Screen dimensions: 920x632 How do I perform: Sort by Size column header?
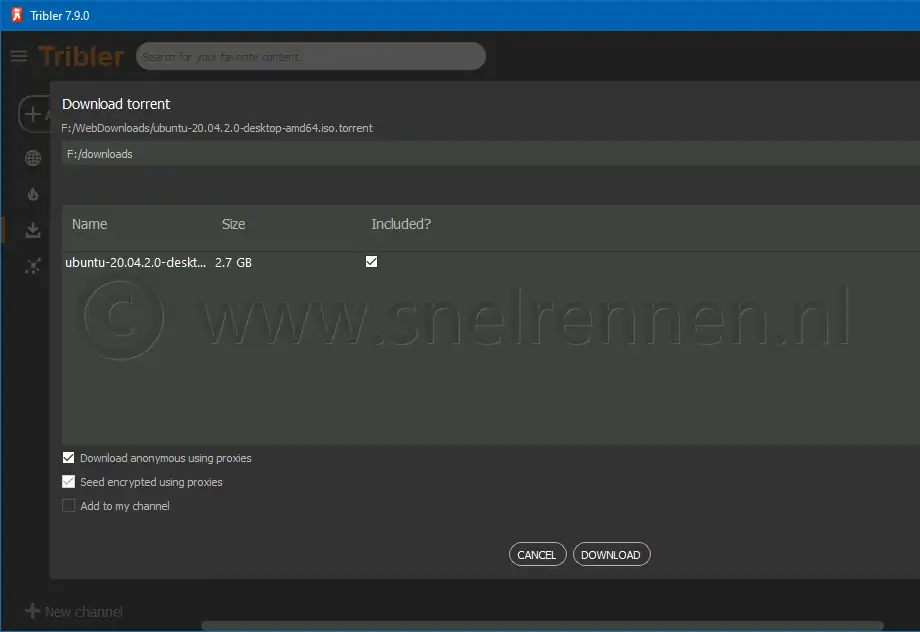point(233,224)
